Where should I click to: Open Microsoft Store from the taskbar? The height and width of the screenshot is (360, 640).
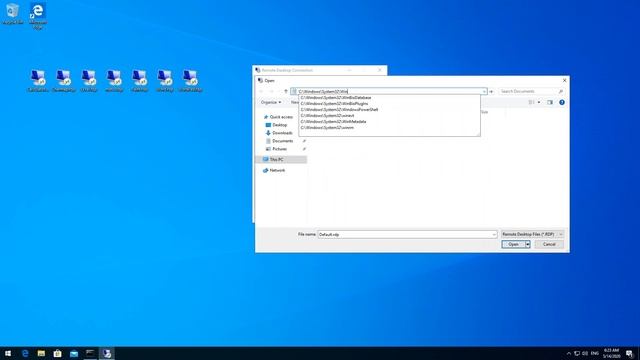[58, 353]
